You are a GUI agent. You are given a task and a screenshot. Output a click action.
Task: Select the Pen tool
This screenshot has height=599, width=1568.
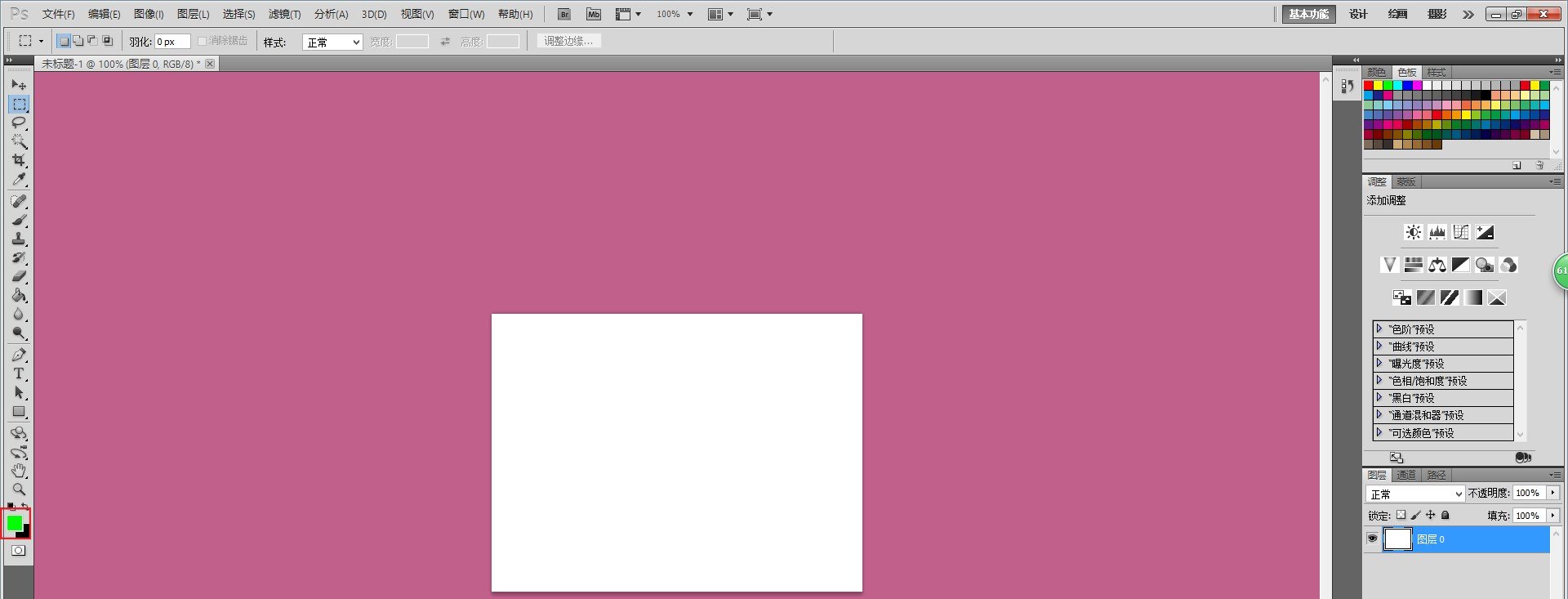tap(19, 355)
